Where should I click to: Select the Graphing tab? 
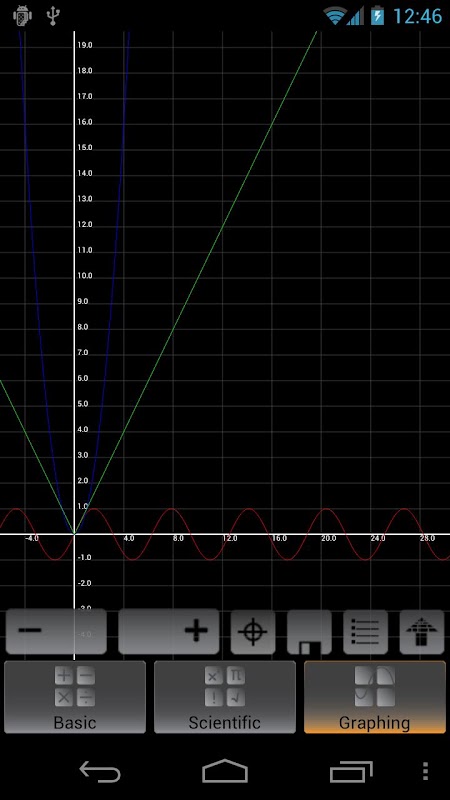point(375,697)
